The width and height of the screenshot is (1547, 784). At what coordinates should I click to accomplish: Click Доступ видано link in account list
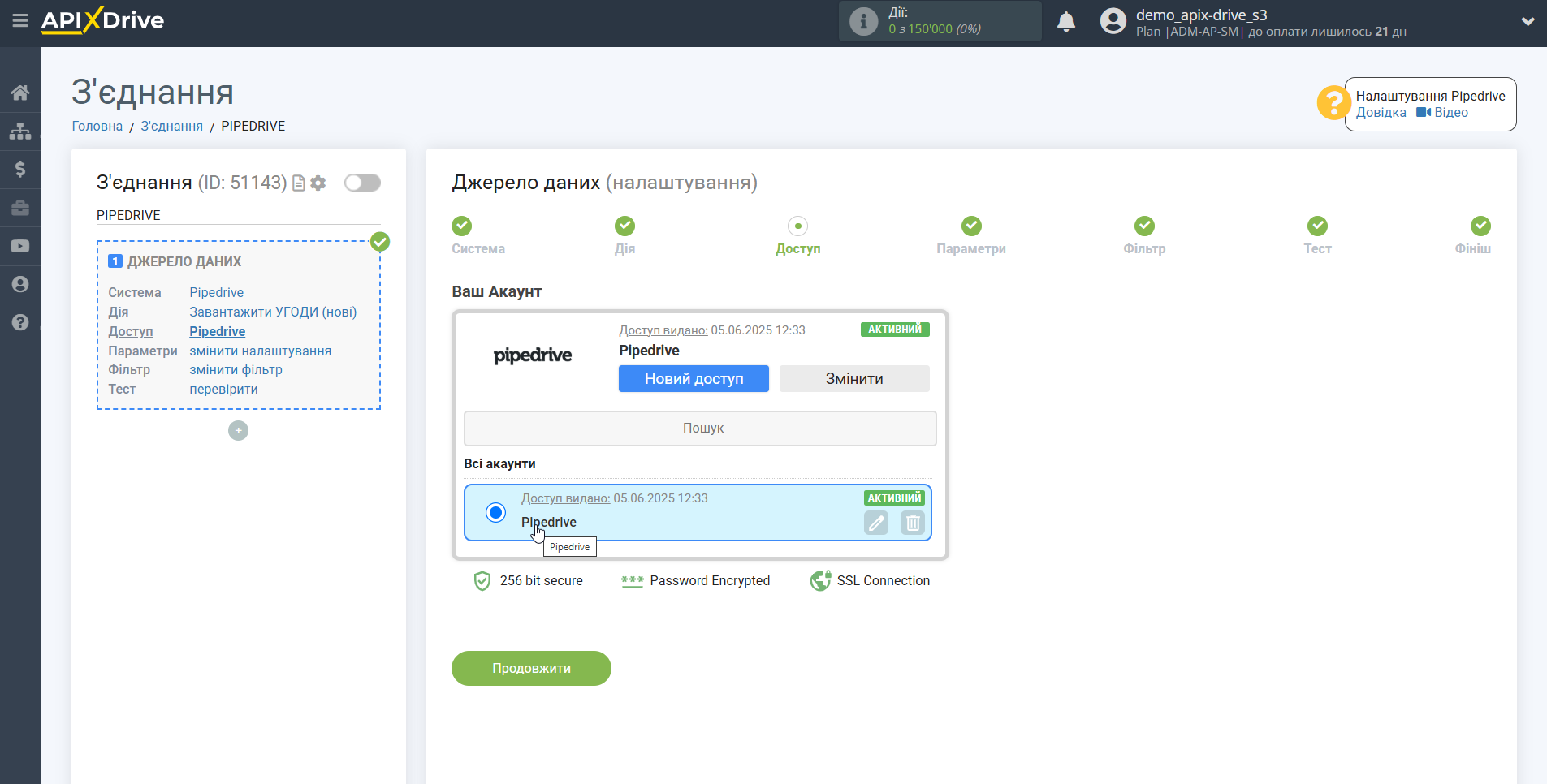point(565,498)
